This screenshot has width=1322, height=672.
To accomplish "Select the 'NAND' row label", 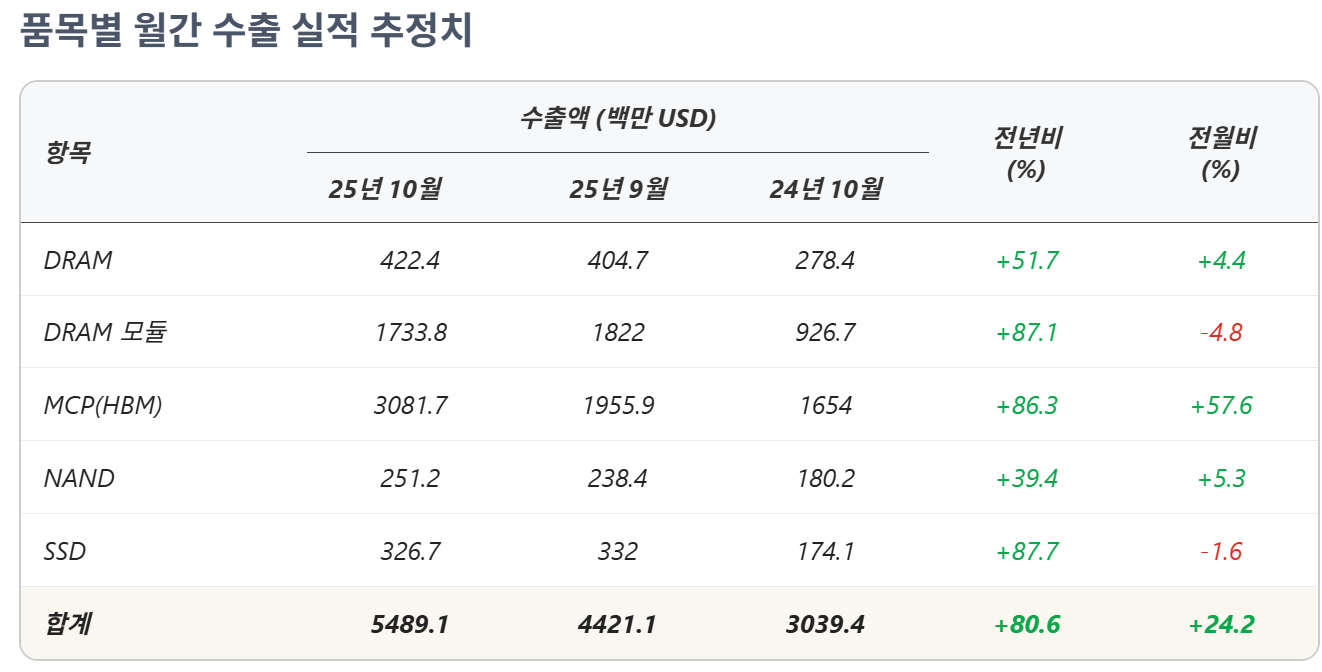I will 79,478.
